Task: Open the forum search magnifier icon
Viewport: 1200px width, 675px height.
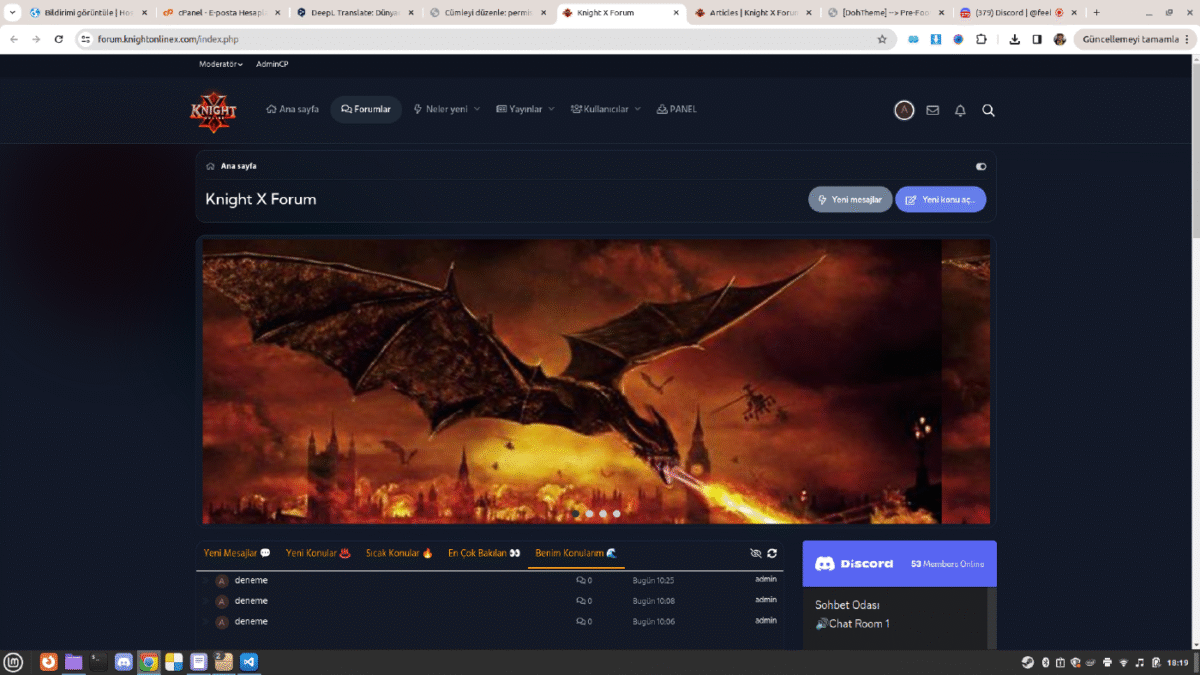Action: (x=988, y=110)
